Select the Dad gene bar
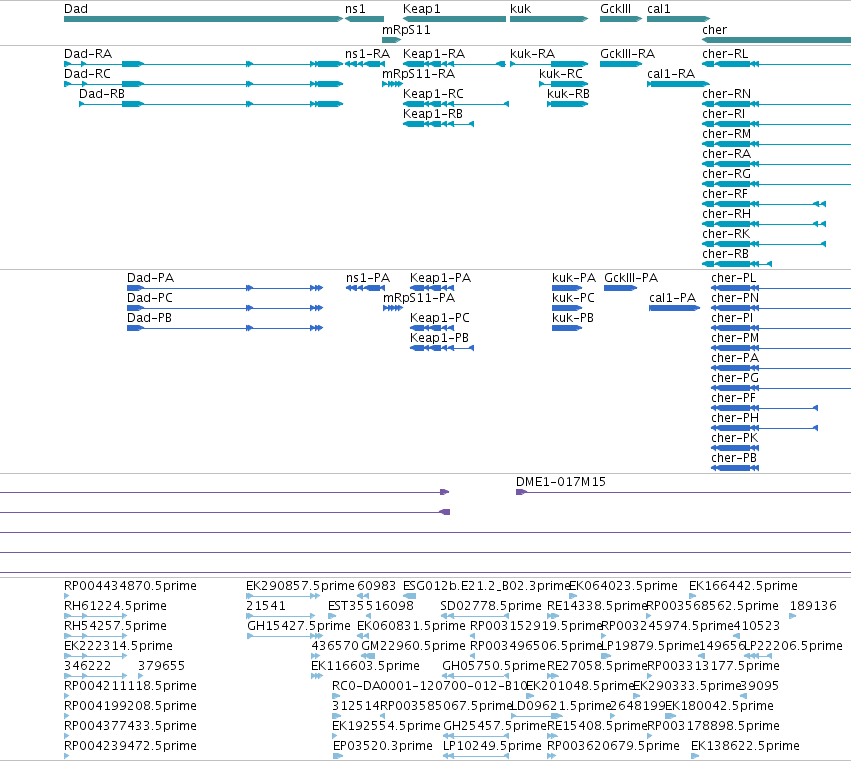851x761 pixels. pyautogui.click(x=204, y=19)
